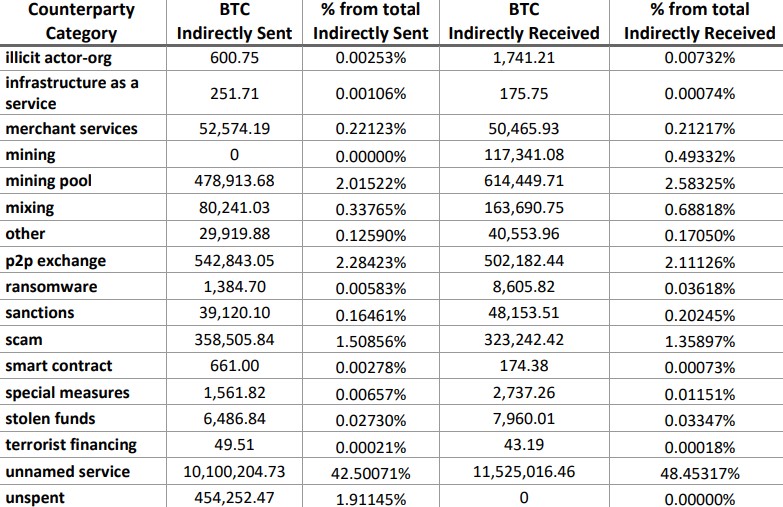Select the 48.45317% received percentage cell
Image resolution: width=783 pixels, height=507 pixels.
[x=699, y=472]
